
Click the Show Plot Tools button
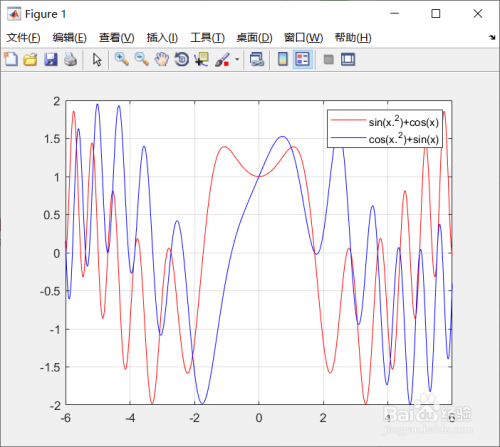pyautogui.click(x=348, y=60)
